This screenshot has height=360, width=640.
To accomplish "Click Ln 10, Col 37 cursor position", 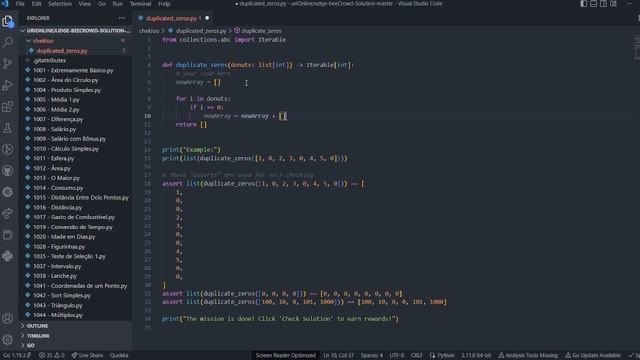I will [x=338, y=356].
